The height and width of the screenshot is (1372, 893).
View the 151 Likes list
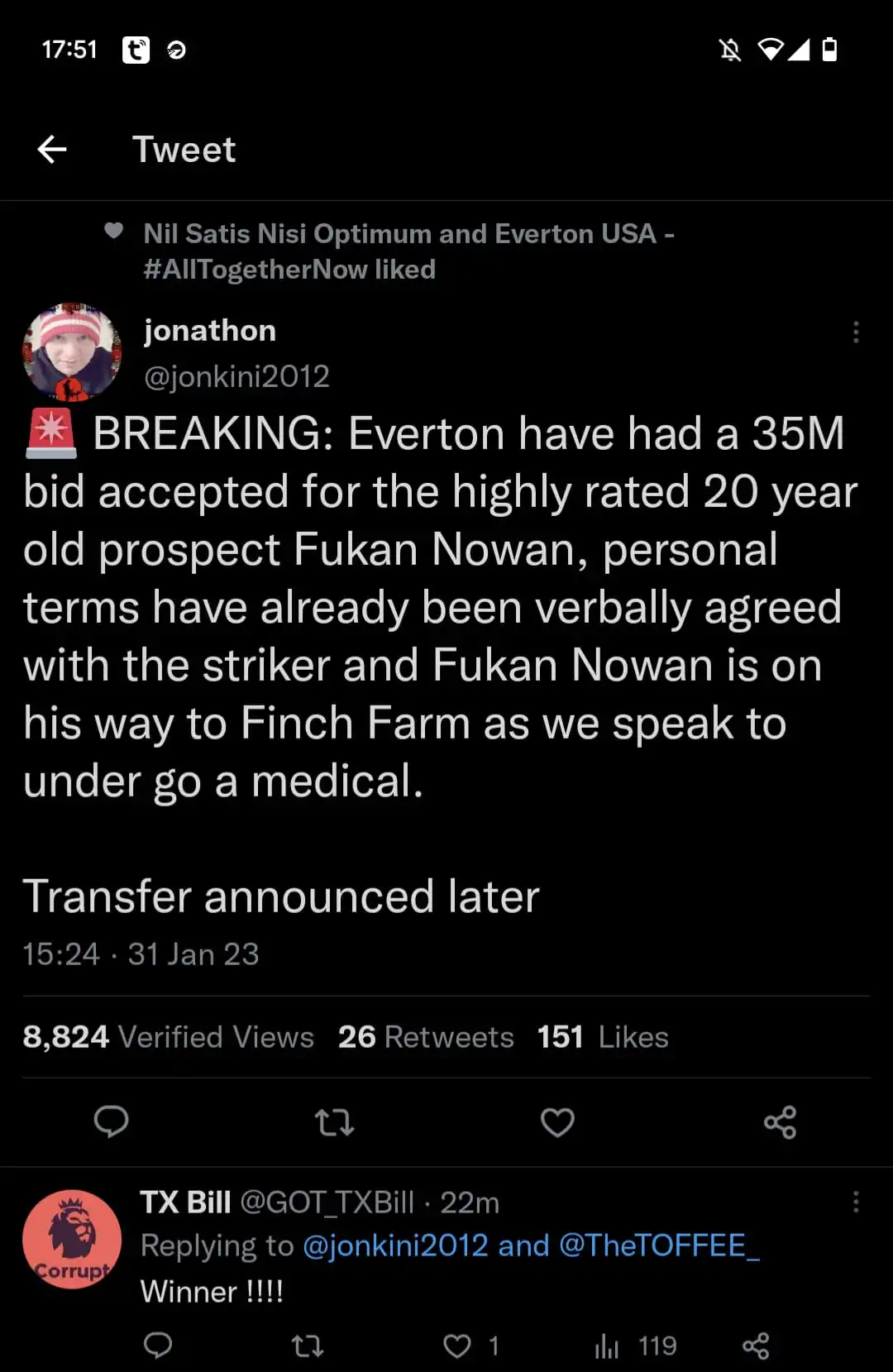pos(603,1037)
